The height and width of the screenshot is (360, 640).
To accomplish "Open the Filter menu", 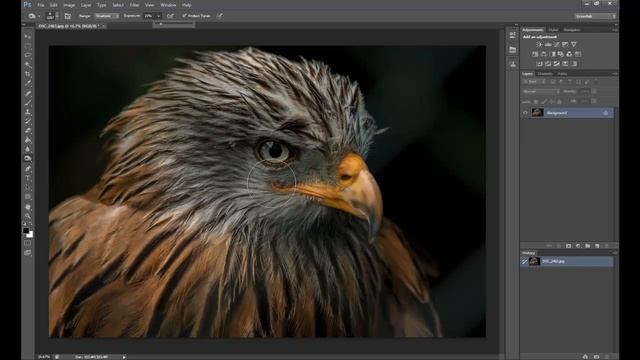I will tap(134, 5).
